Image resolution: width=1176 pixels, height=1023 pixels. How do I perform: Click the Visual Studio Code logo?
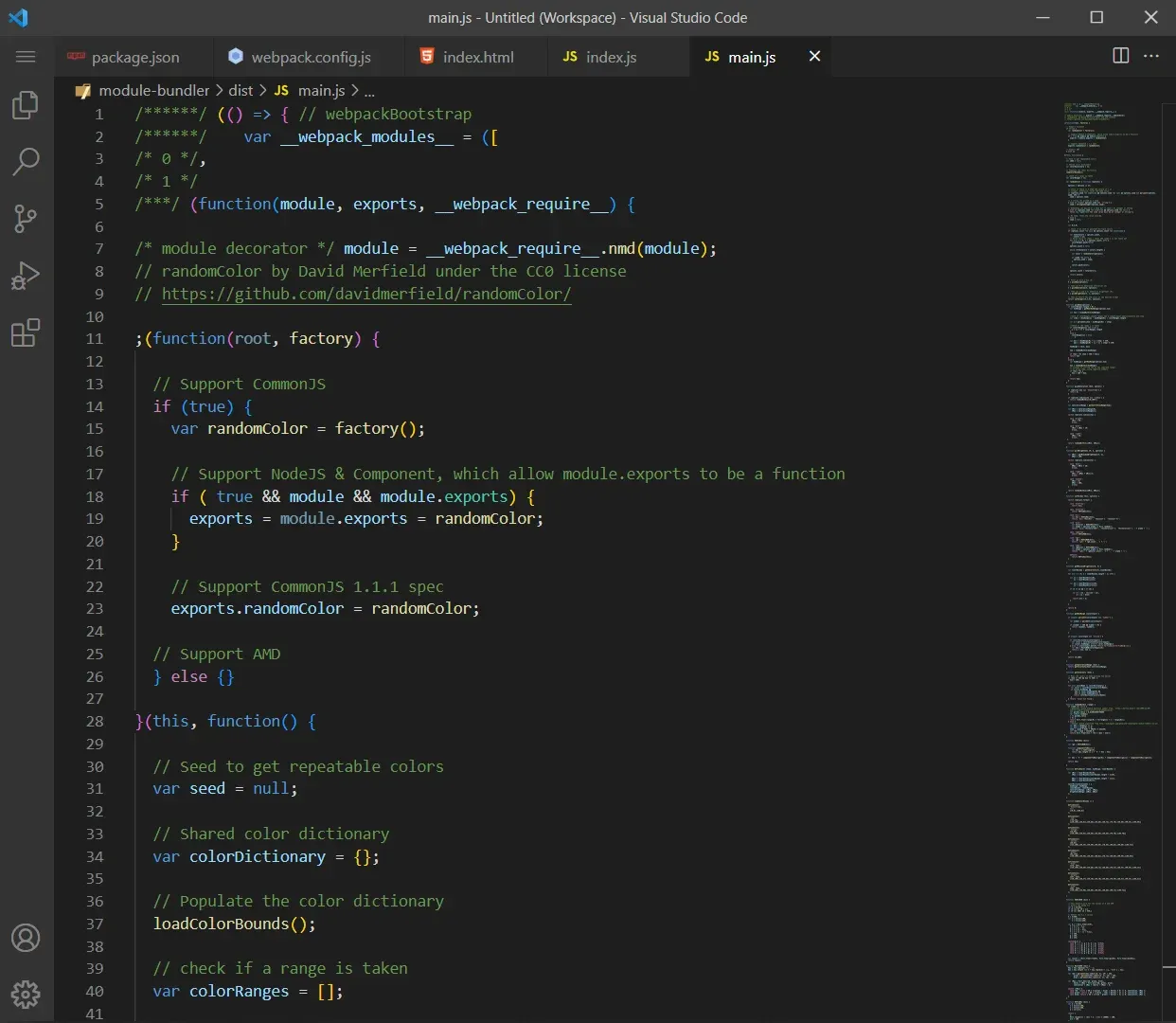(x=18, y=17)
